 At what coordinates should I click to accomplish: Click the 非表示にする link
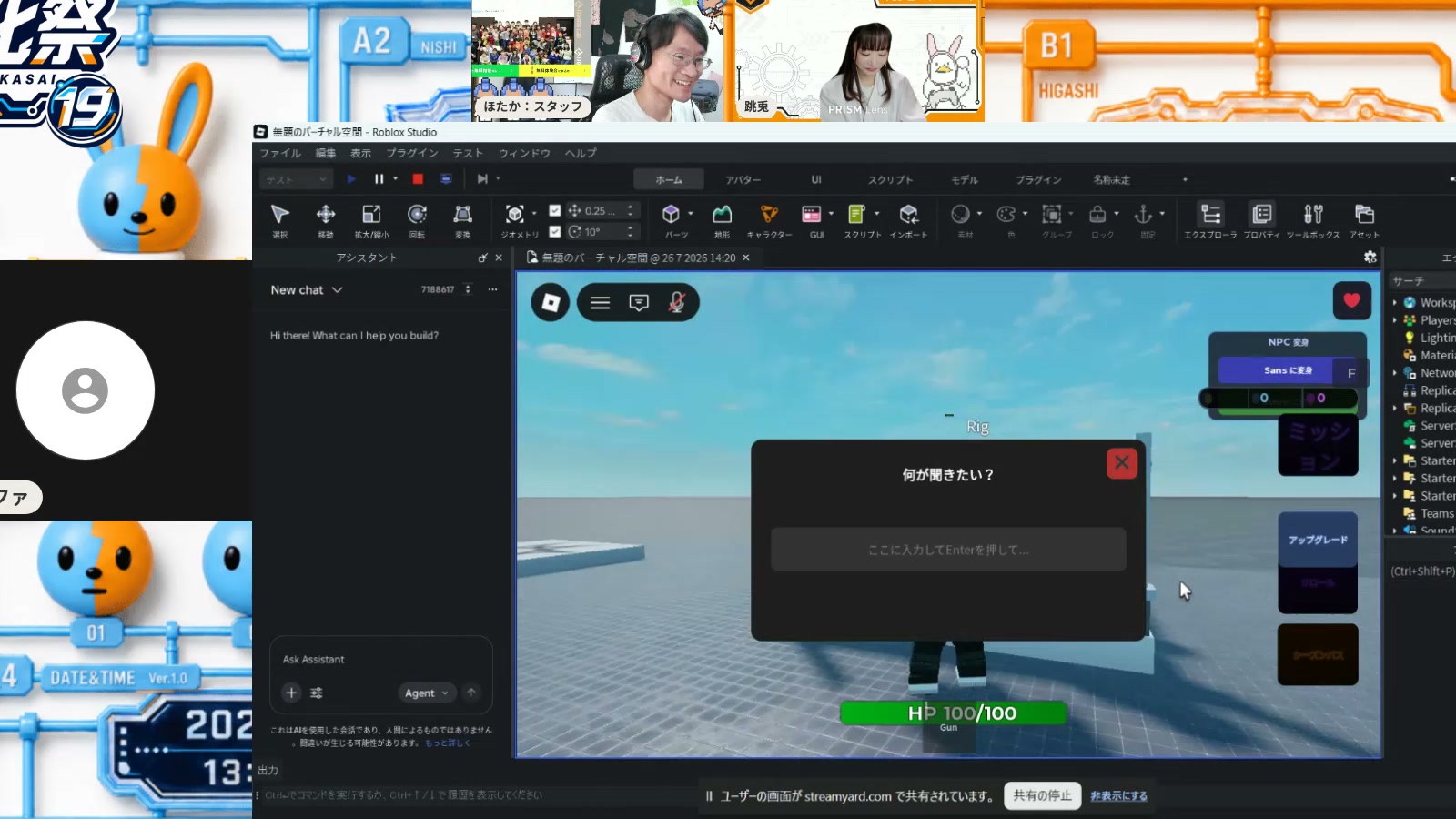pyautogui.click(x=1118, y=795)
